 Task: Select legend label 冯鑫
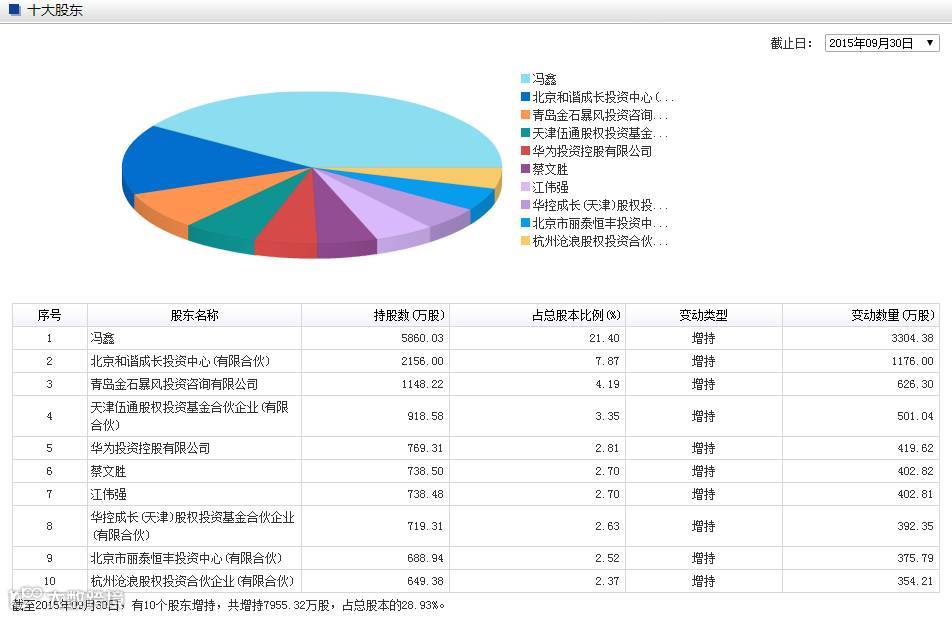(544, 78)
